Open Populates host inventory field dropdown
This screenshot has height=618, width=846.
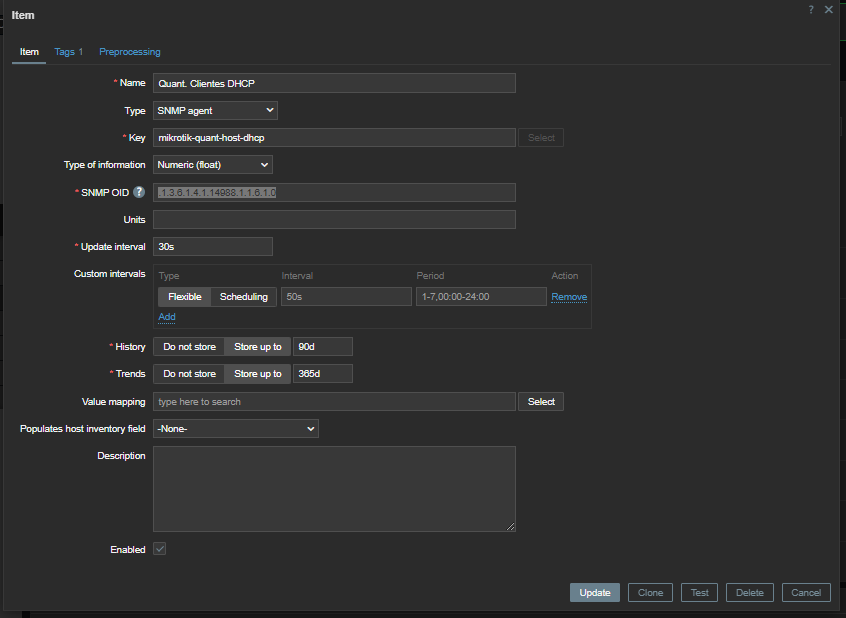pyautogui.click(x=236, y=429)
